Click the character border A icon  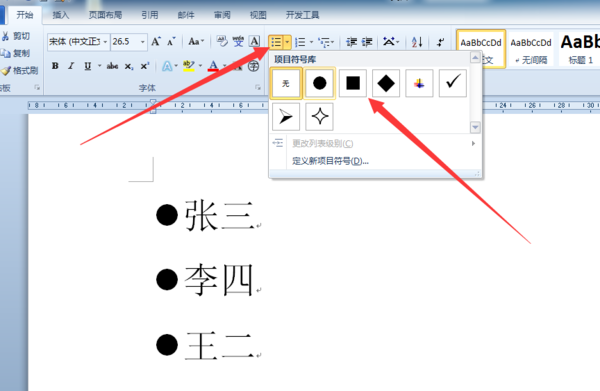pyautogui.click(x=254, y=41)
